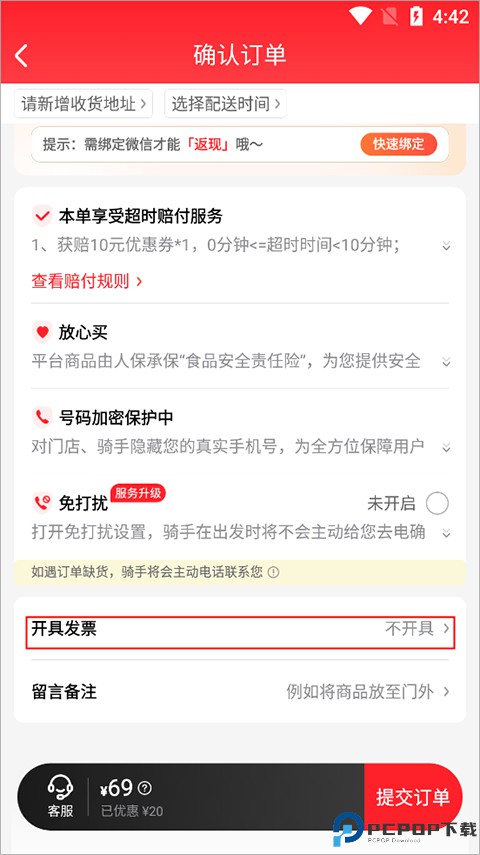The height and width of the screenshot is (855, 480).
Task: Select 请新增收货地址 address selector
Action: [83, 104]
